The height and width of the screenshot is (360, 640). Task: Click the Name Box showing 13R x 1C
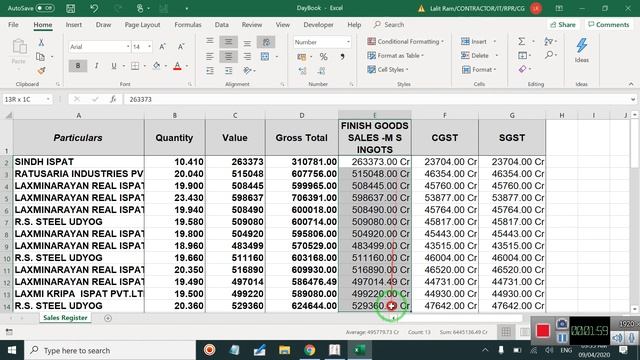click(27, 99)
